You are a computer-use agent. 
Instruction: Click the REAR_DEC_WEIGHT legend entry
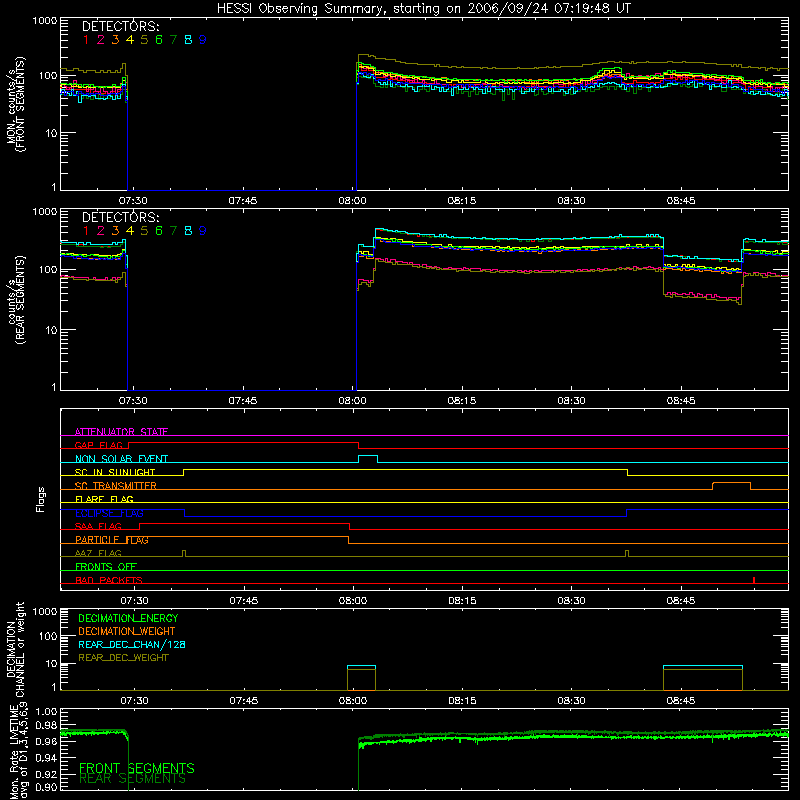point(123,658)
